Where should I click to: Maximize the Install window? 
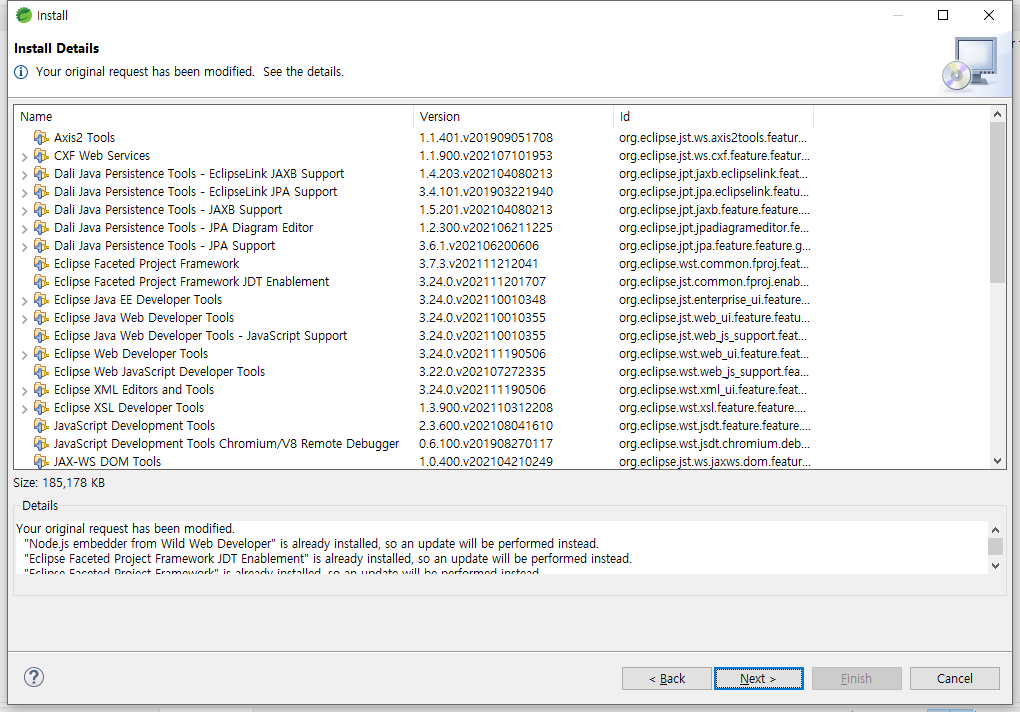943,15
